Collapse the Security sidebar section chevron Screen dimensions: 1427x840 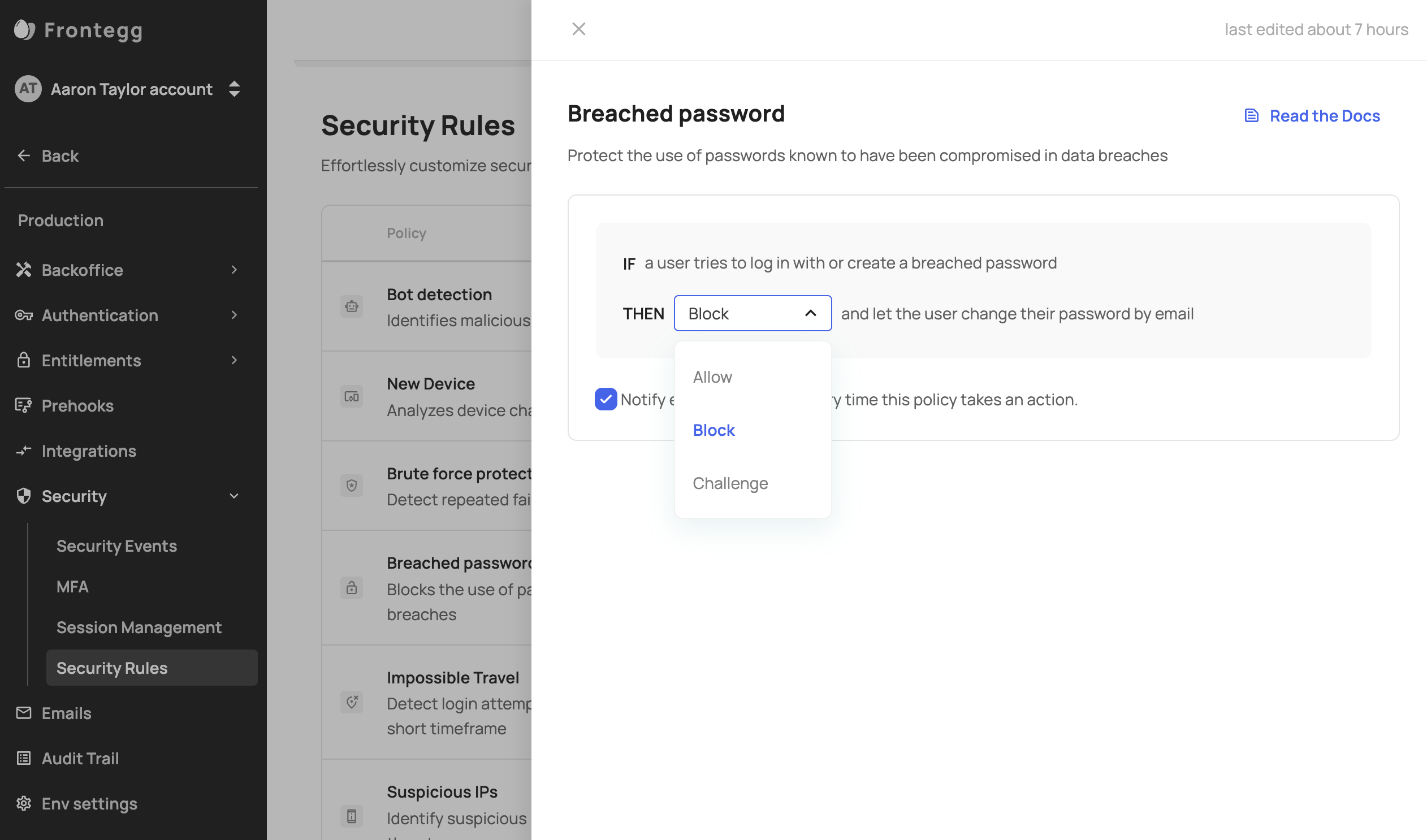tap(234, 496)
